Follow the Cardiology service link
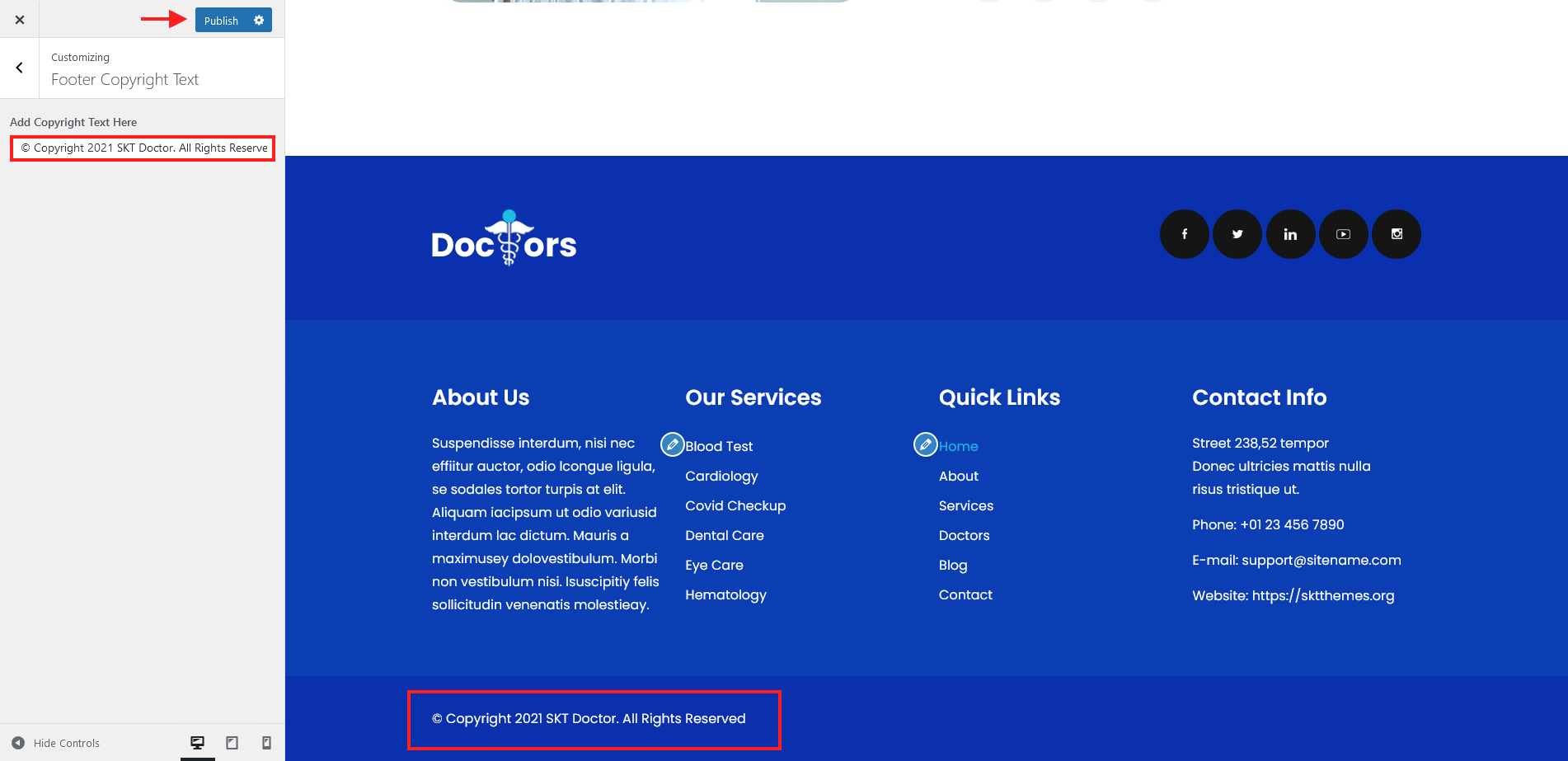Image resolution: width=1568 pixels, height=761 pixels. 721,476
